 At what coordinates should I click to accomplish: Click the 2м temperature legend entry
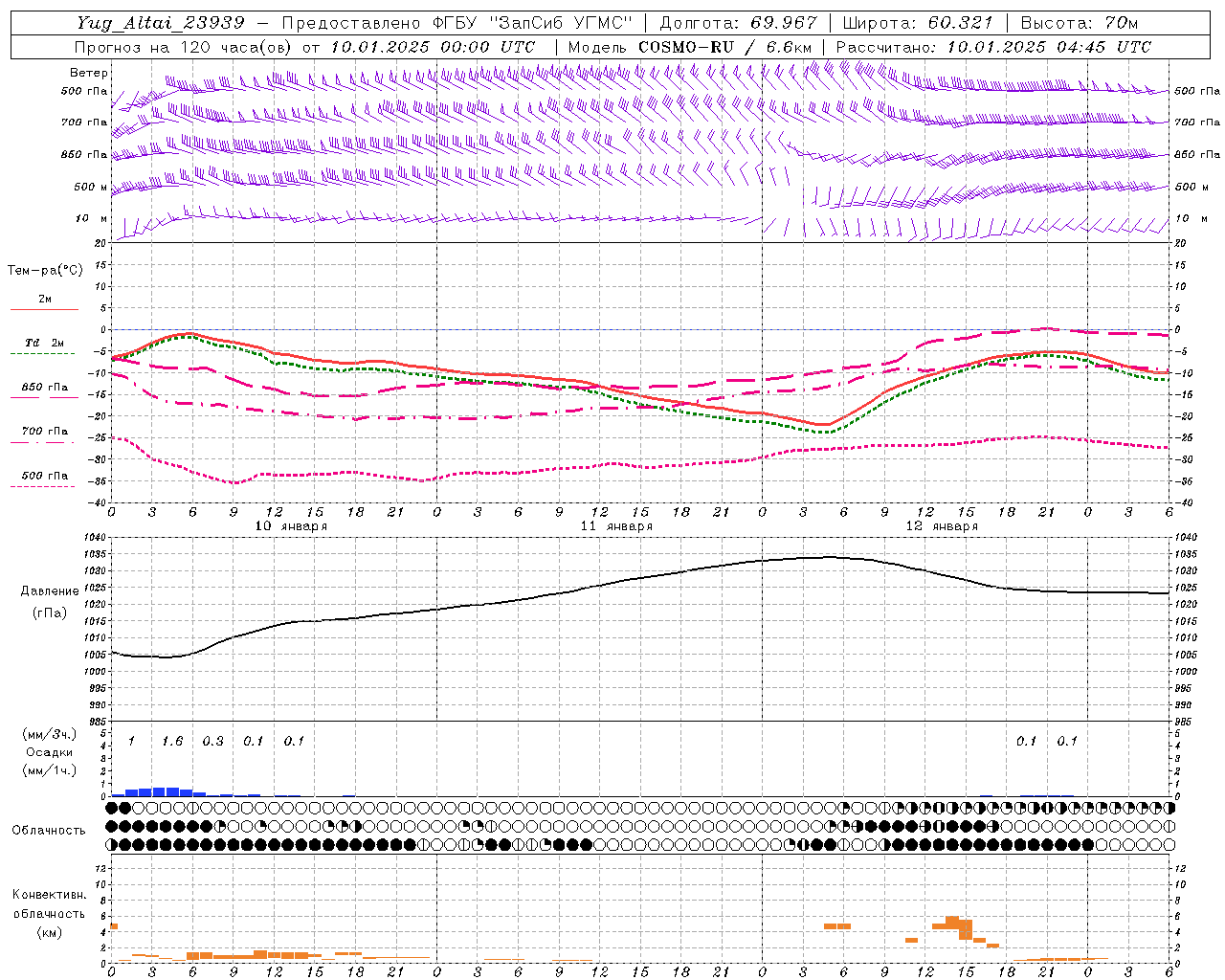coord(45,299)
